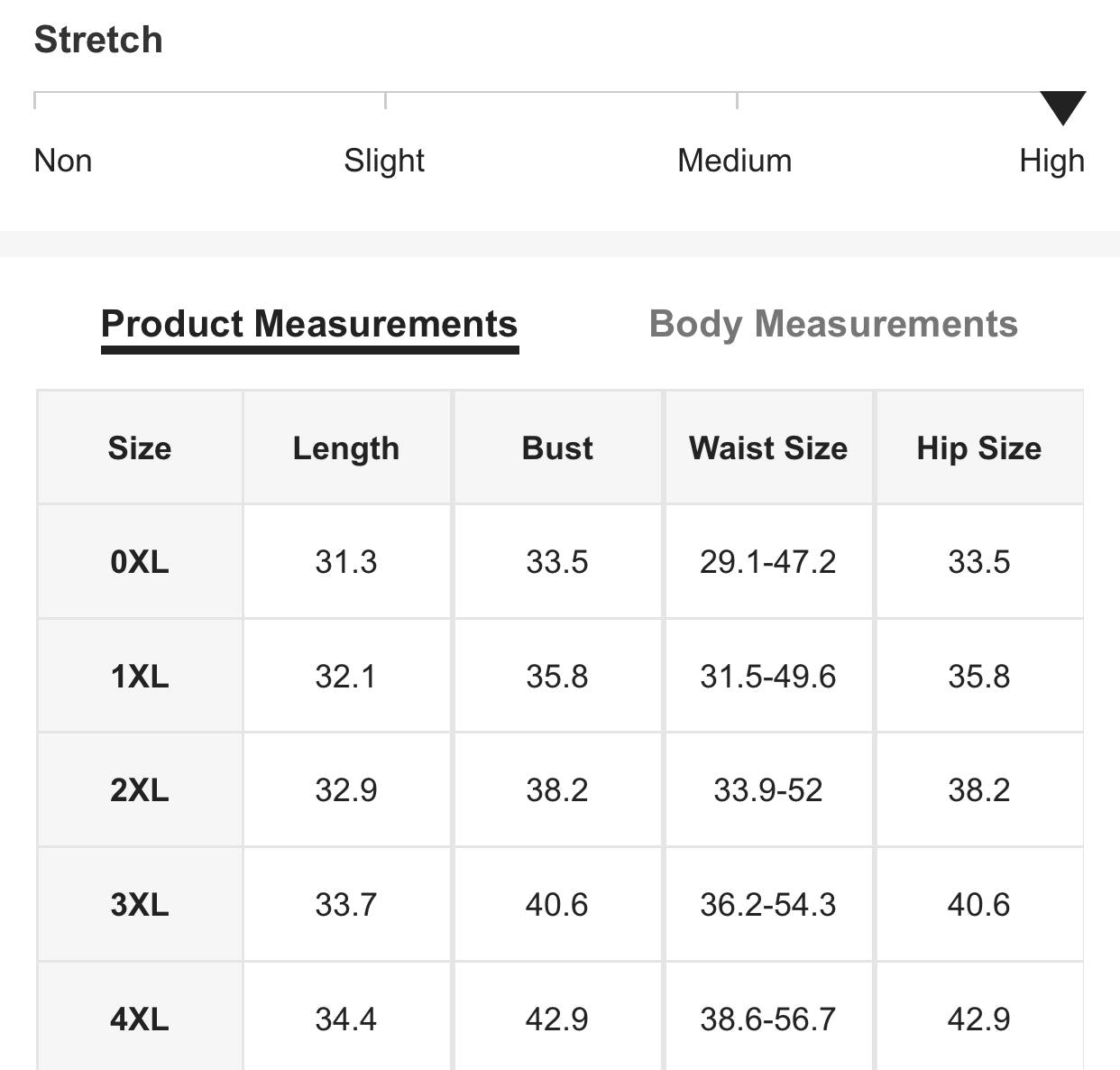This screenshot has width=1120, height=1070.
Task: Click the Non stretch label
Action: click(63, 161)
